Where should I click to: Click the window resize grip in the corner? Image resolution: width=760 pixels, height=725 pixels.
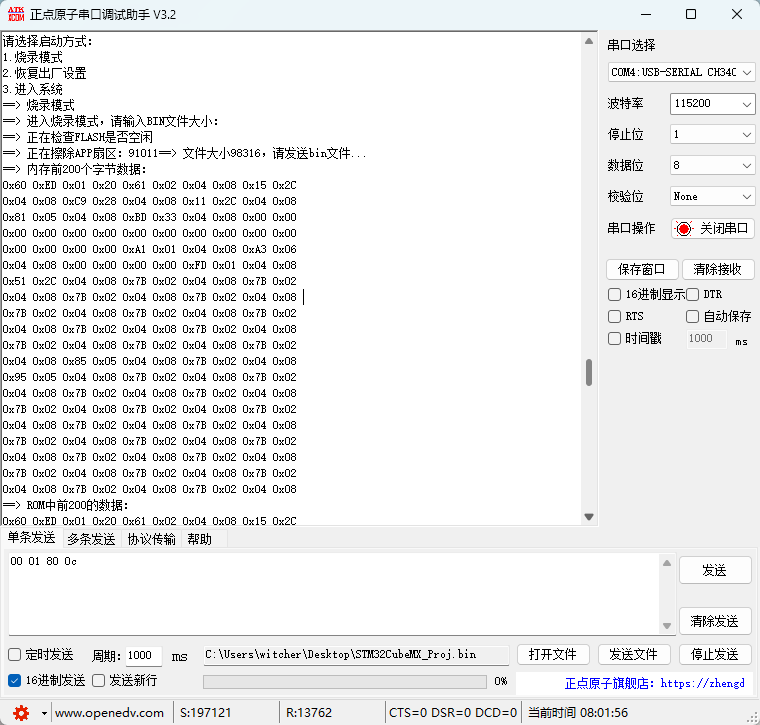click(754, 719)
